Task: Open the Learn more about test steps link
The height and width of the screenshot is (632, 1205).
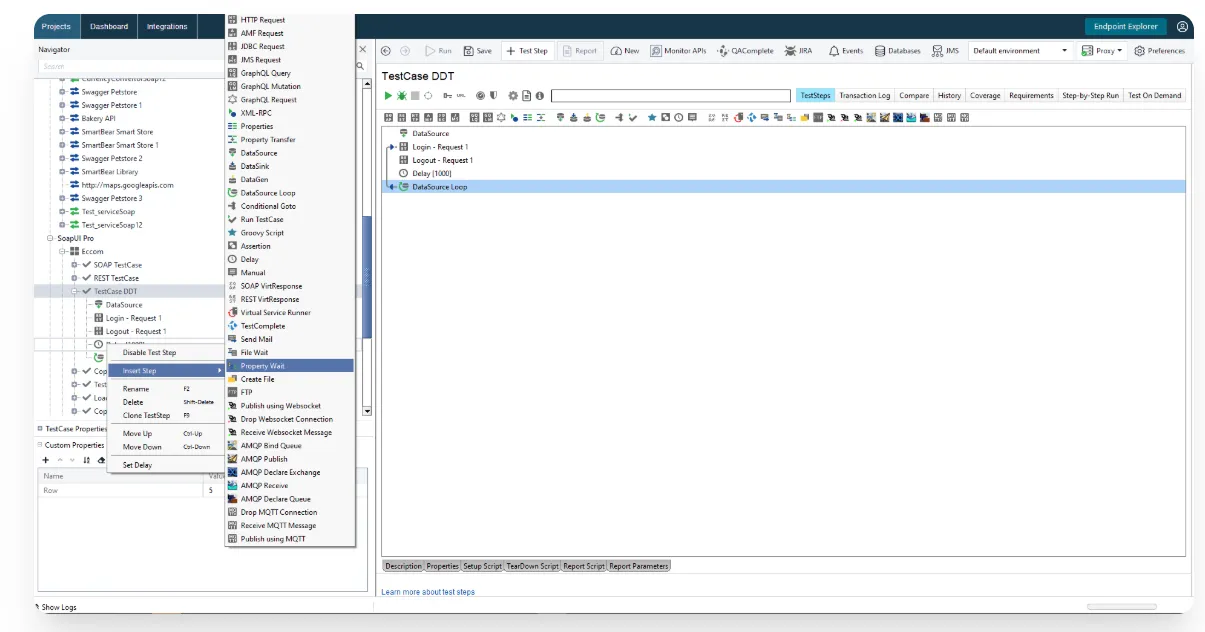Action: 428,590
